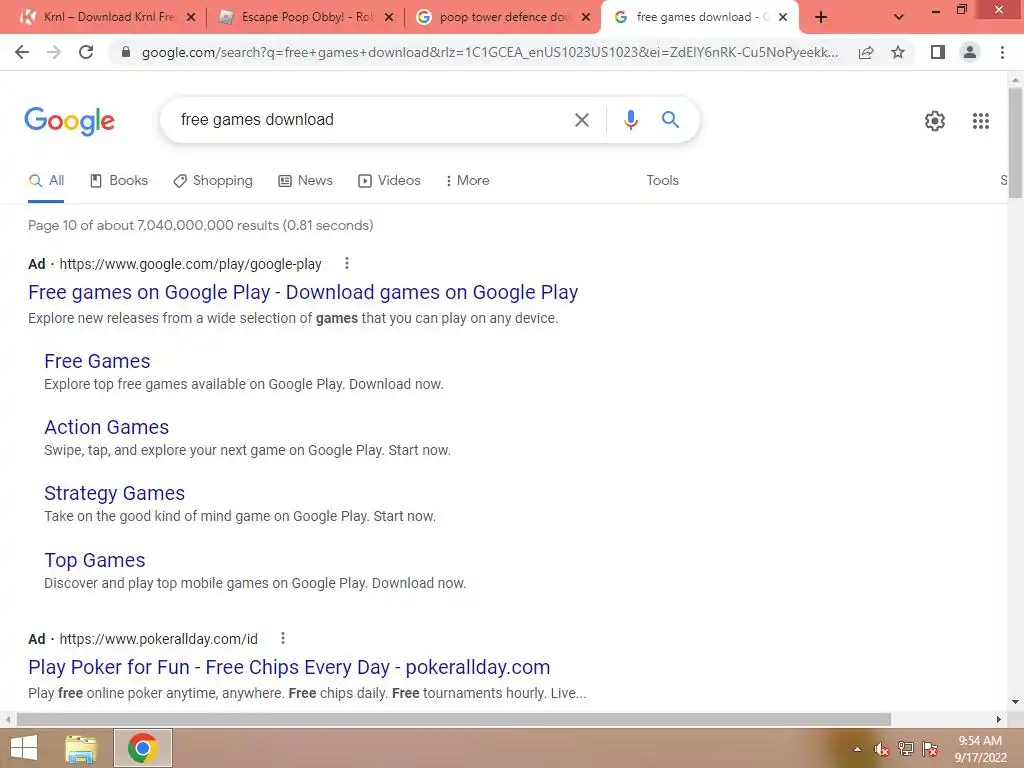Click the network tray icon
The image size is (1024, 768).
pos(905,749)
